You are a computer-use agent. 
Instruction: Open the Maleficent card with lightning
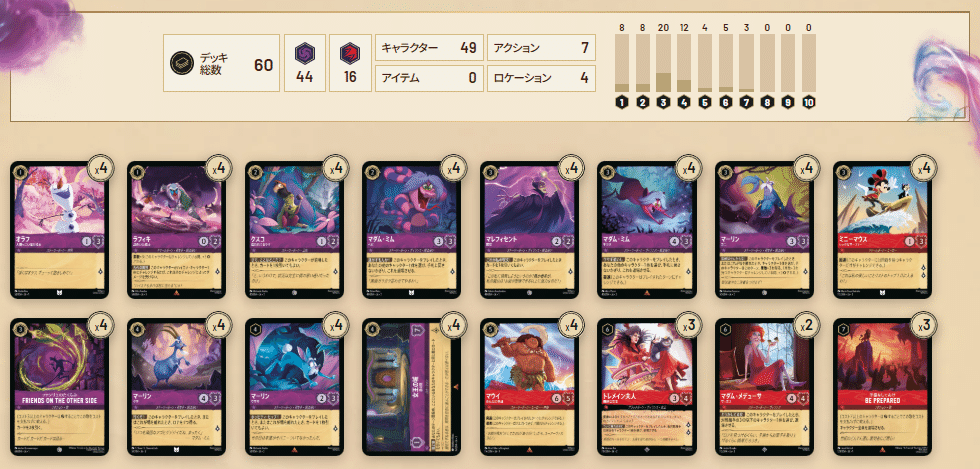[x=529, y=229]
